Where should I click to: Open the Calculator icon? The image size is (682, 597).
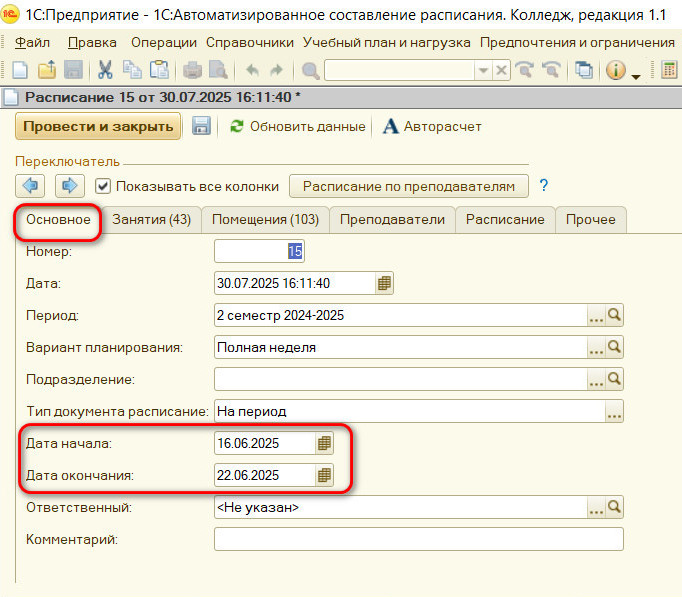point(669,70)
